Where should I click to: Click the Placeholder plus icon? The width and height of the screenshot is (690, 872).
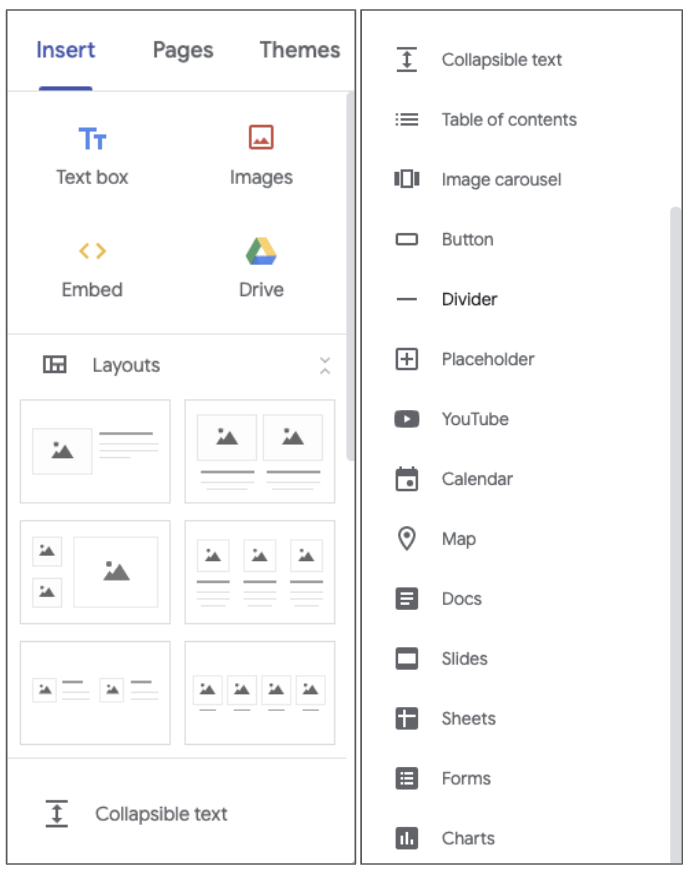[x=407, y=359]
